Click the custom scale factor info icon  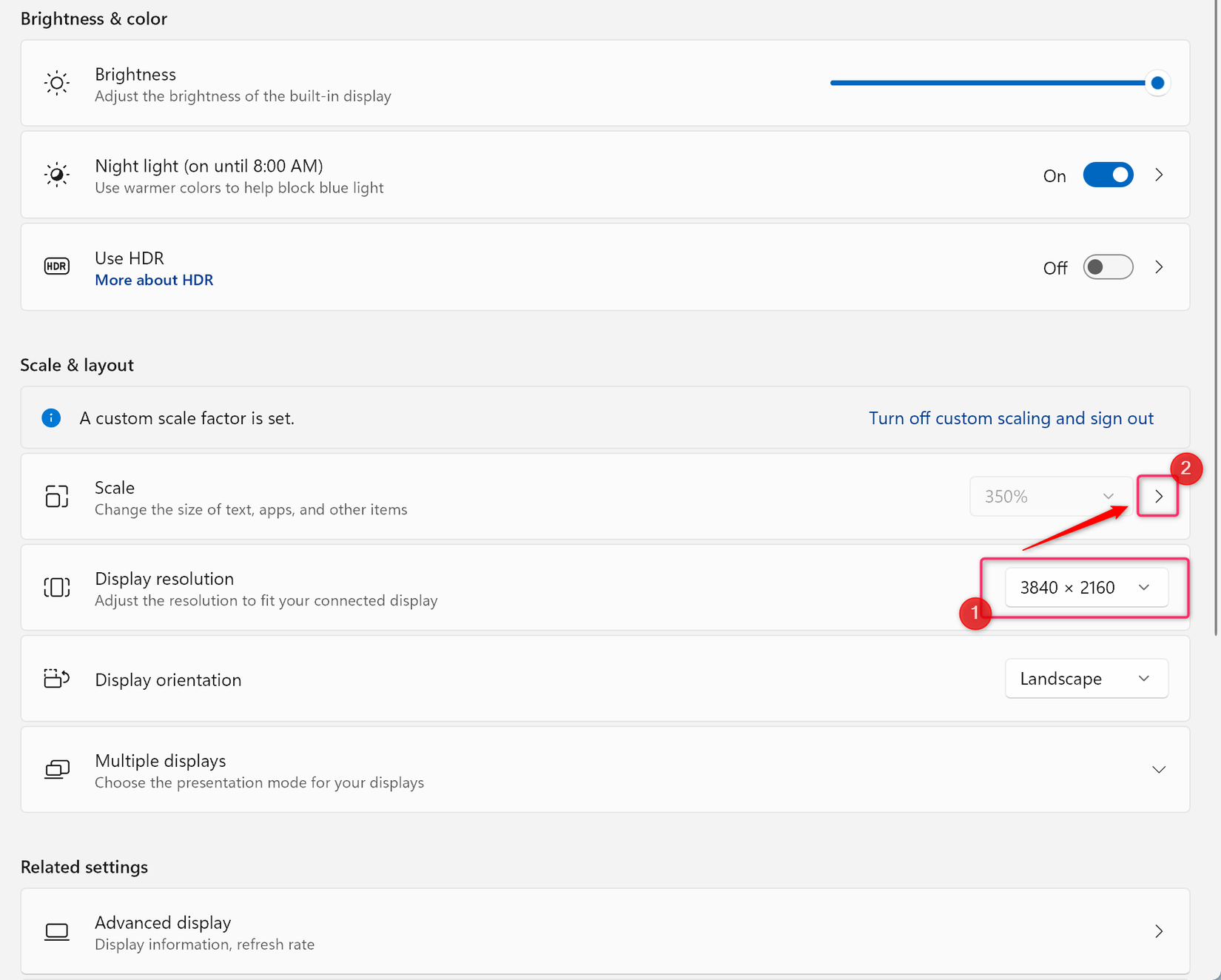(x=51, y=417)
